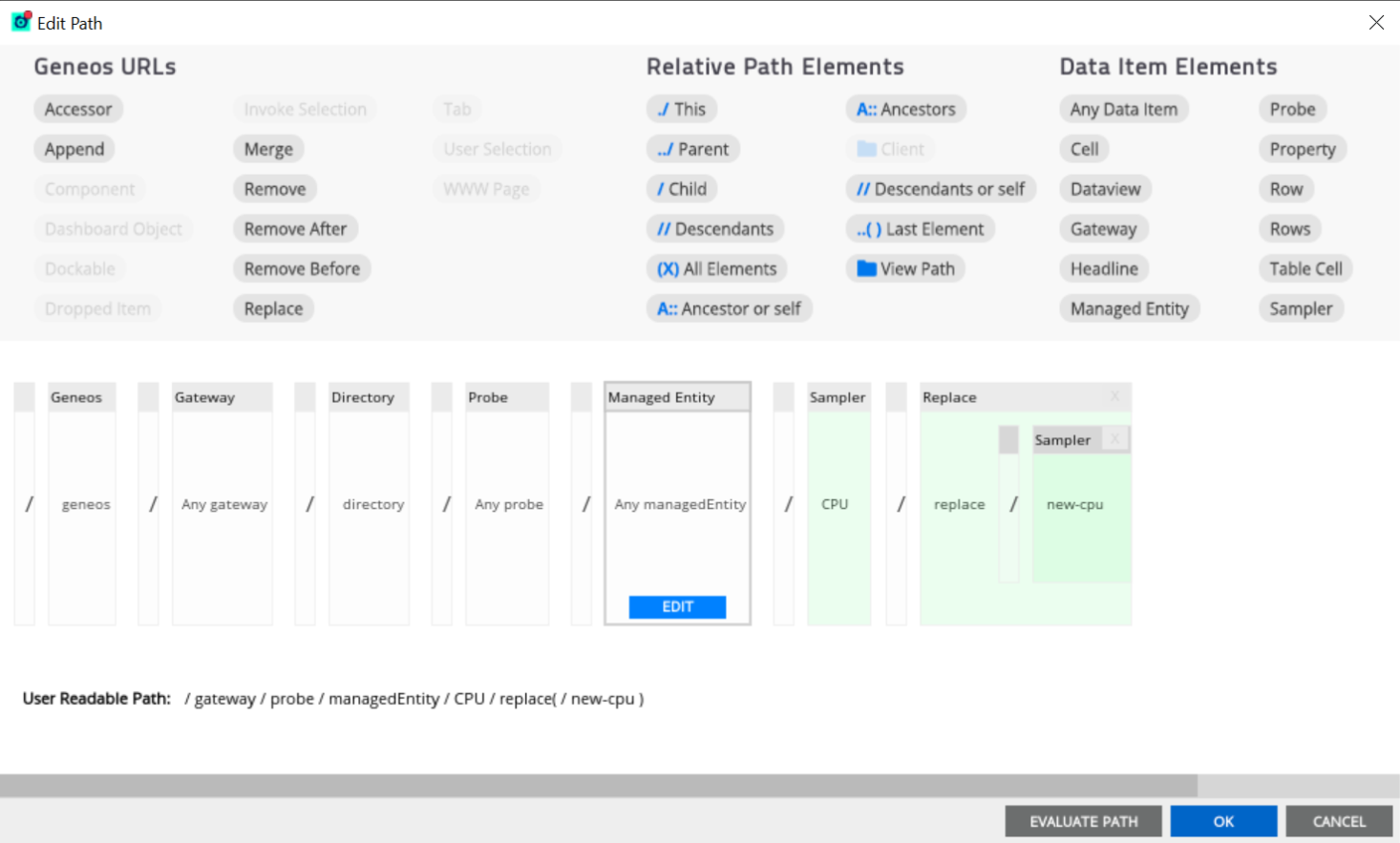Add the This relative path element
Image resolution: width=1400 pixels, height=843 pixels.
point(682,109)
